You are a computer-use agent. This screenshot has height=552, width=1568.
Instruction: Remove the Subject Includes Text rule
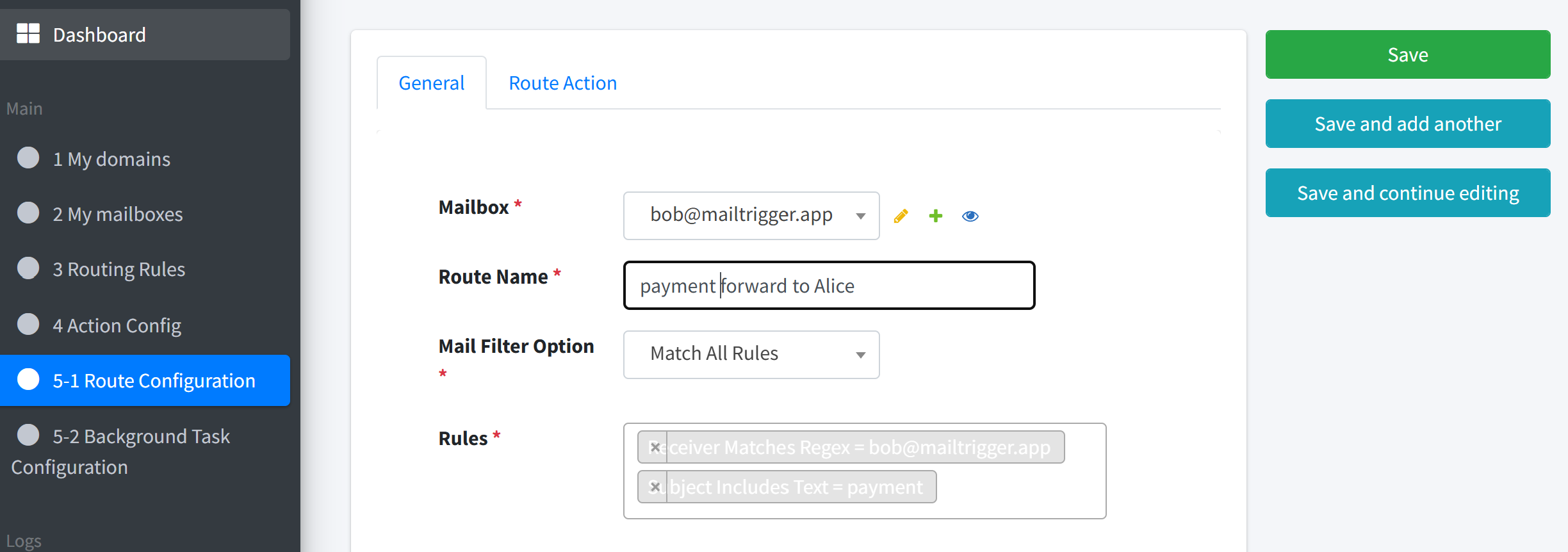(655, 487)
